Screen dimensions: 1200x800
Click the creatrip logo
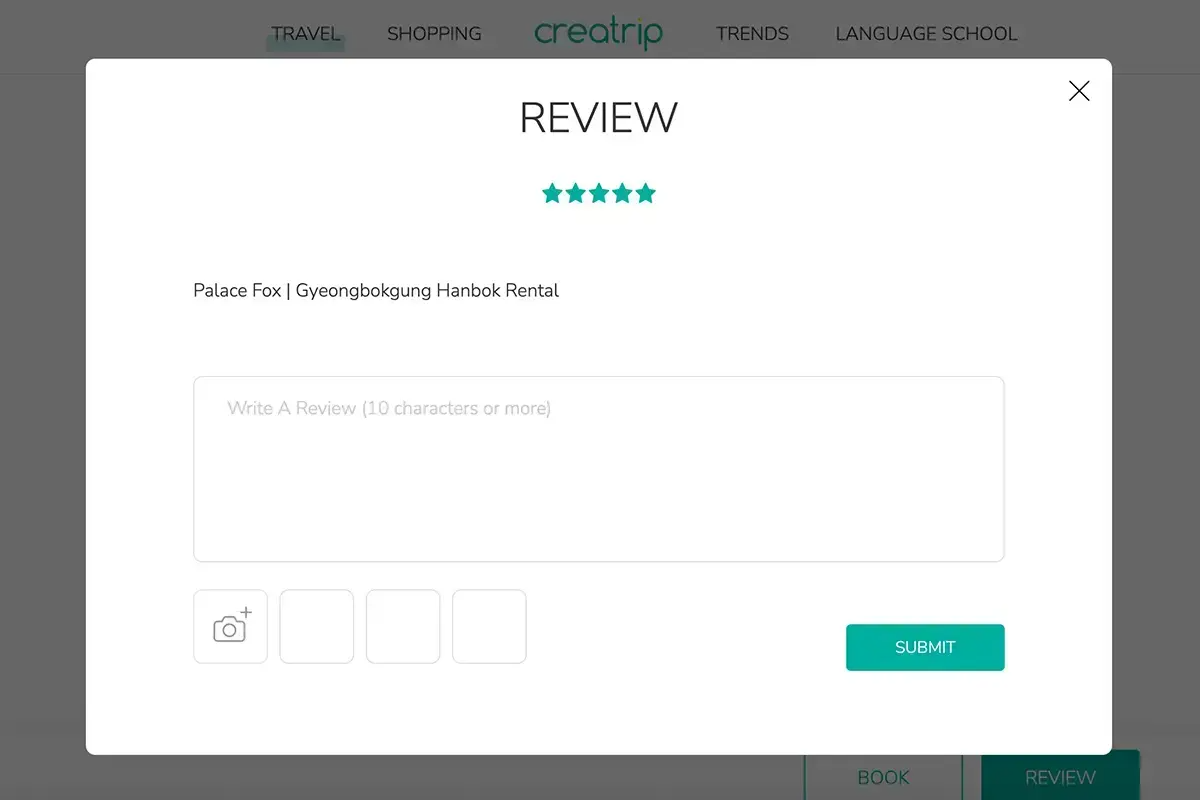(598, 33)
